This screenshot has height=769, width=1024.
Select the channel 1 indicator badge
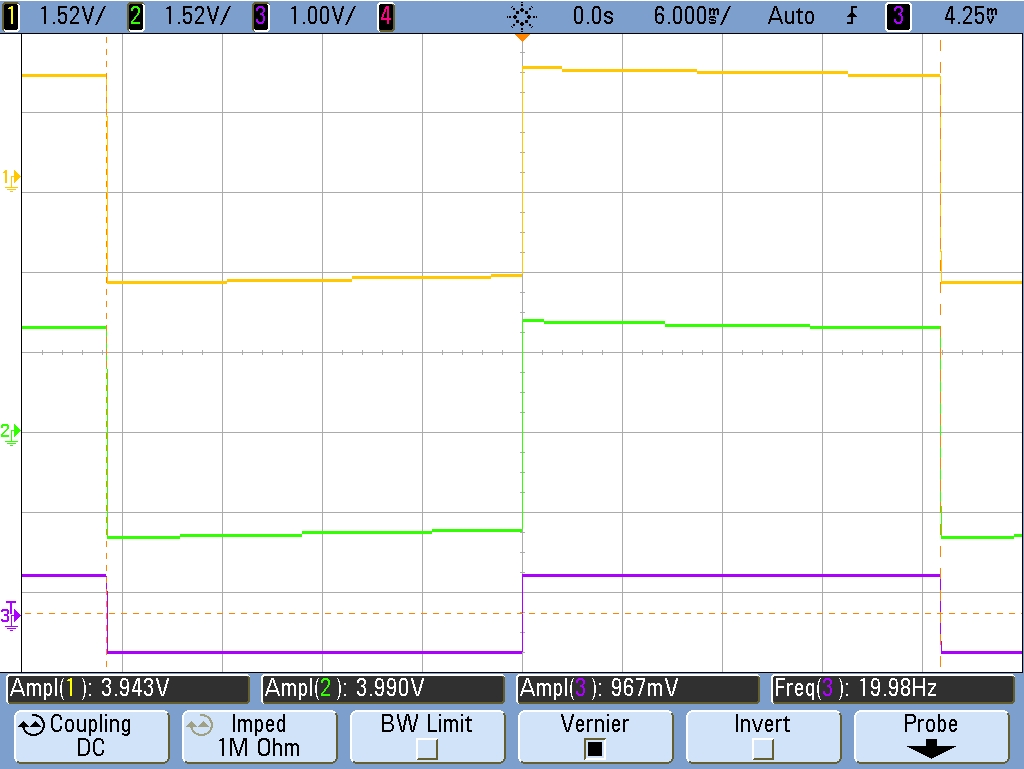[x=10, y=16]
